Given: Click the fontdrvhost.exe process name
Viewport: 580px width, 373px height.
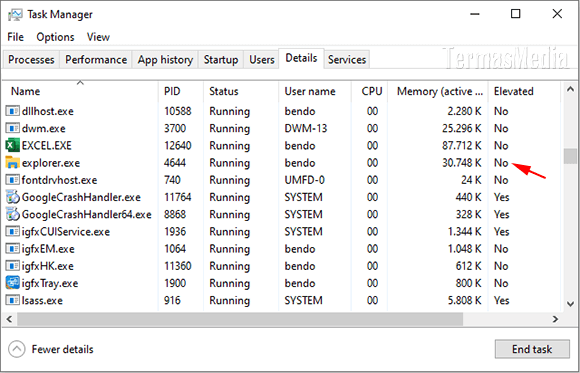Looking at the screenshot, I should click(x=59, y=180).
